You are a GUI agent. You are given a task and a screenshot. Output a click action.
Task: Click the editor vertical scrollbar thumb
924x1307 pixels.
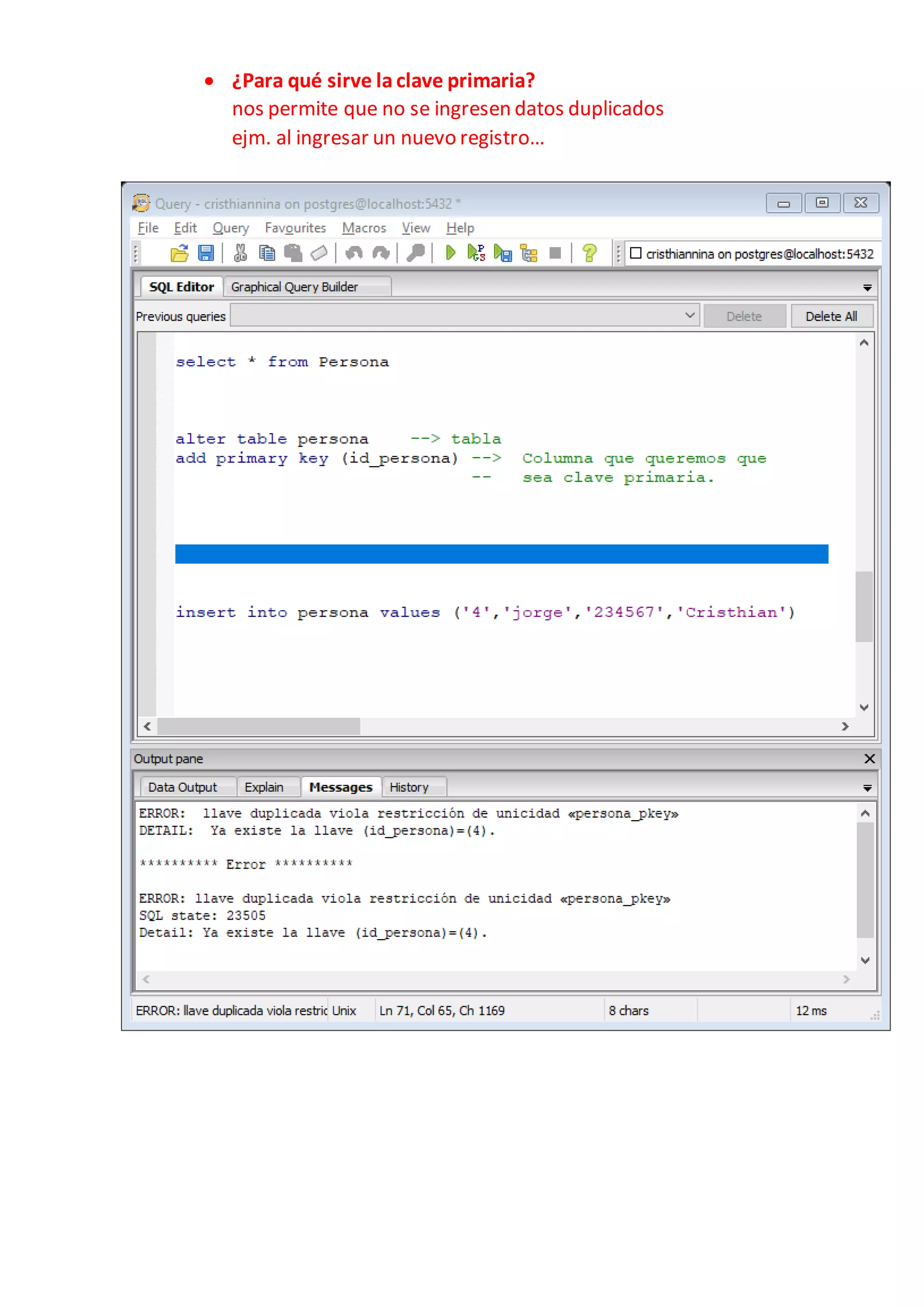[x=864, y=606]
